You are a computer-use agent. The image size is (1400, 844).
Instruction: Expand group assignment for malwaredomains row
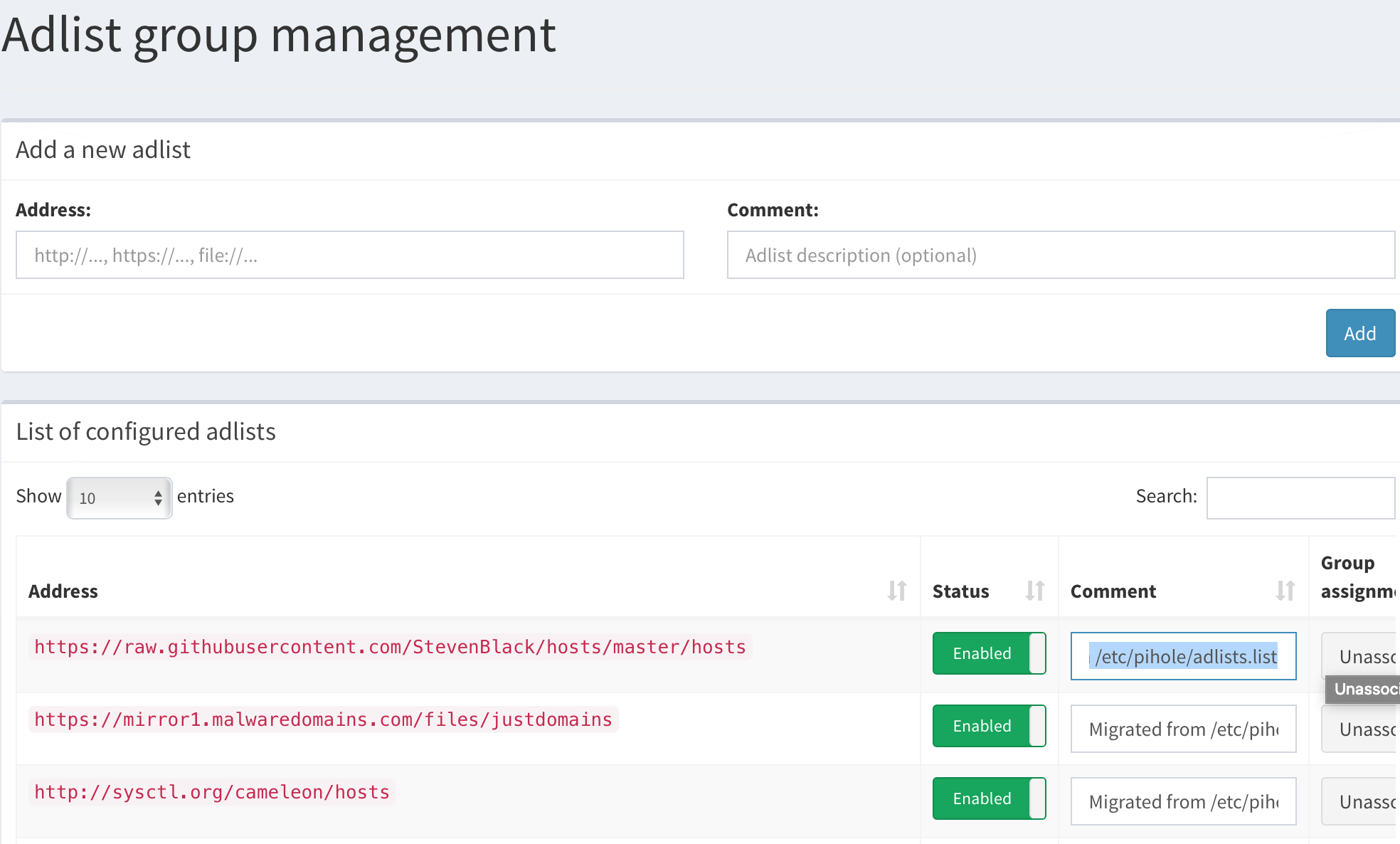1360,729
